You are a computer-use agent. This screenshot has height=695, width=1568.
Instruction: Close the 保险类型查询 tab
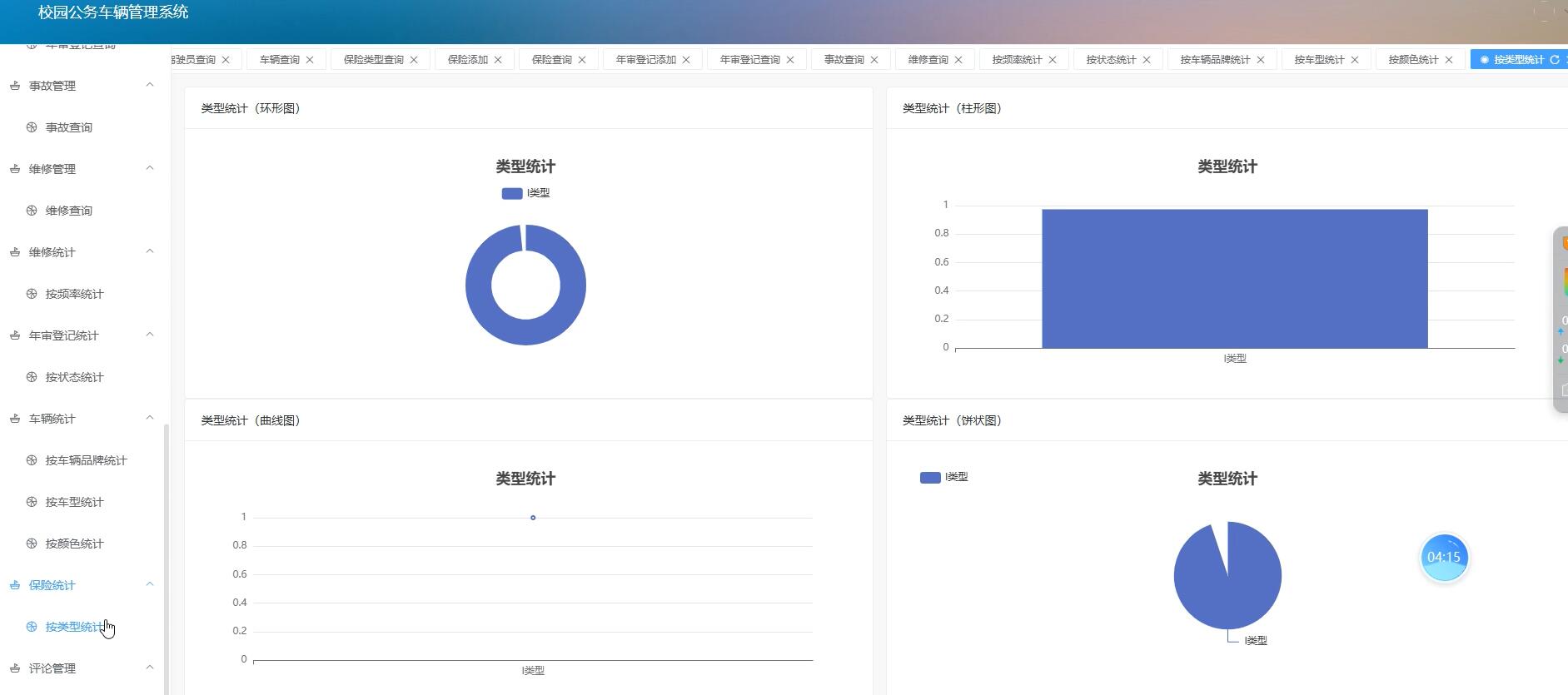click(414, 60)
